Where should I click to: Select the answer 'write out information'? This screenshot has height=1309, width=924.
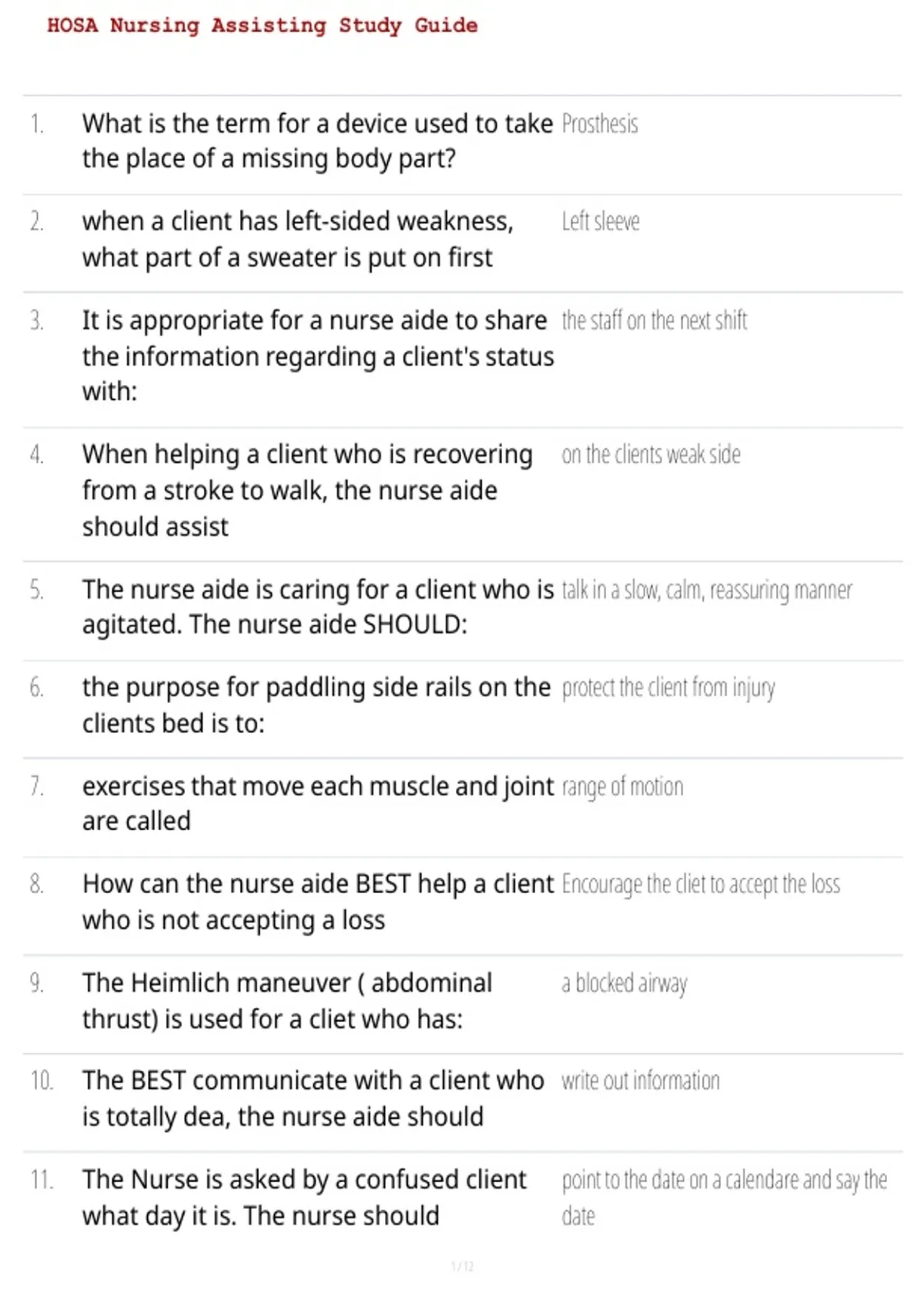click(641, 1081)
